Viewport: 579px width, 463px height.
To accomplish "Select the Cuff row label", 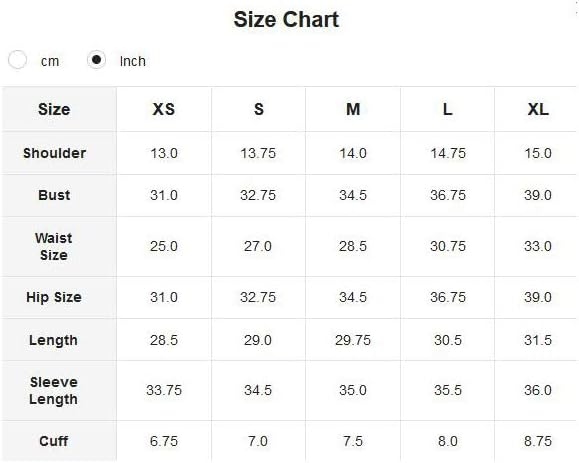I will click(x=54, y=441).
